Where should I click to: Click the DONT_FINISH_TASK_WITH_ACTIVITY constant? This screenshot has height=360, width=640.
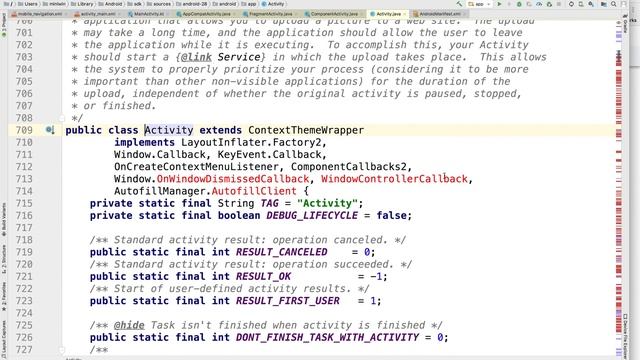[x=327, y=338]
